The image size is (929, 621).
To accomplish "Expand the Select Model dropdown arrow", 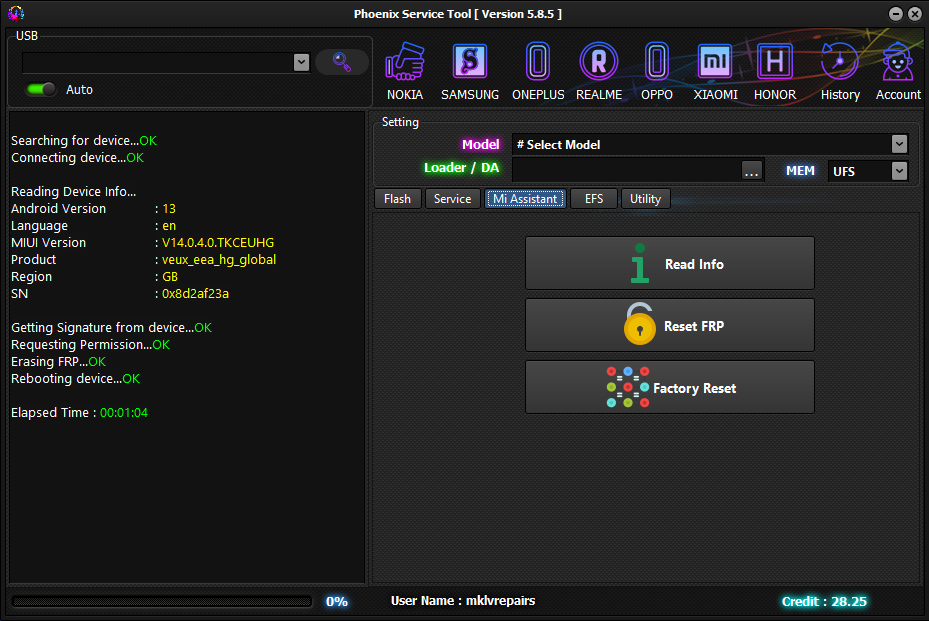I will click(899, 144).
